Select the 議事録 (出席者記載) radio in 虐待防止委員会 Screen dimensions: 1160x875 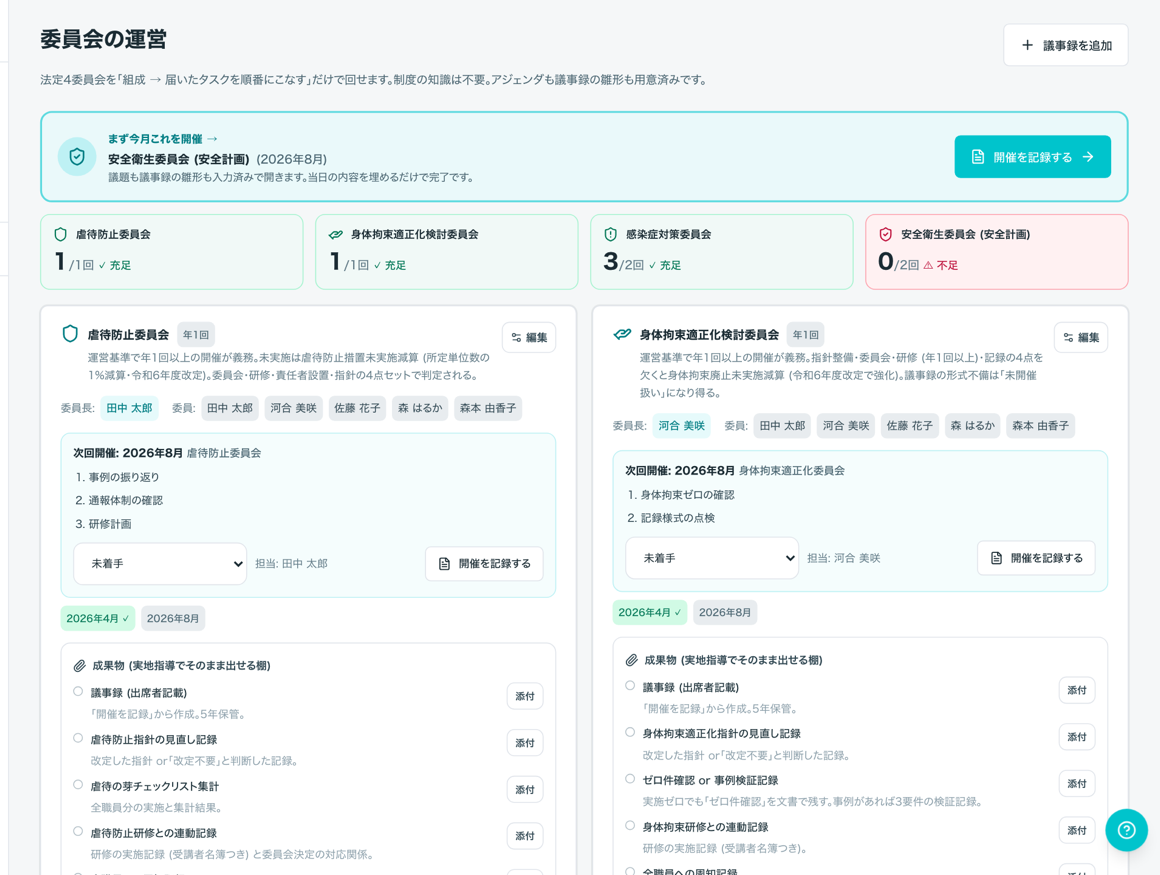(x=78, y=692)
